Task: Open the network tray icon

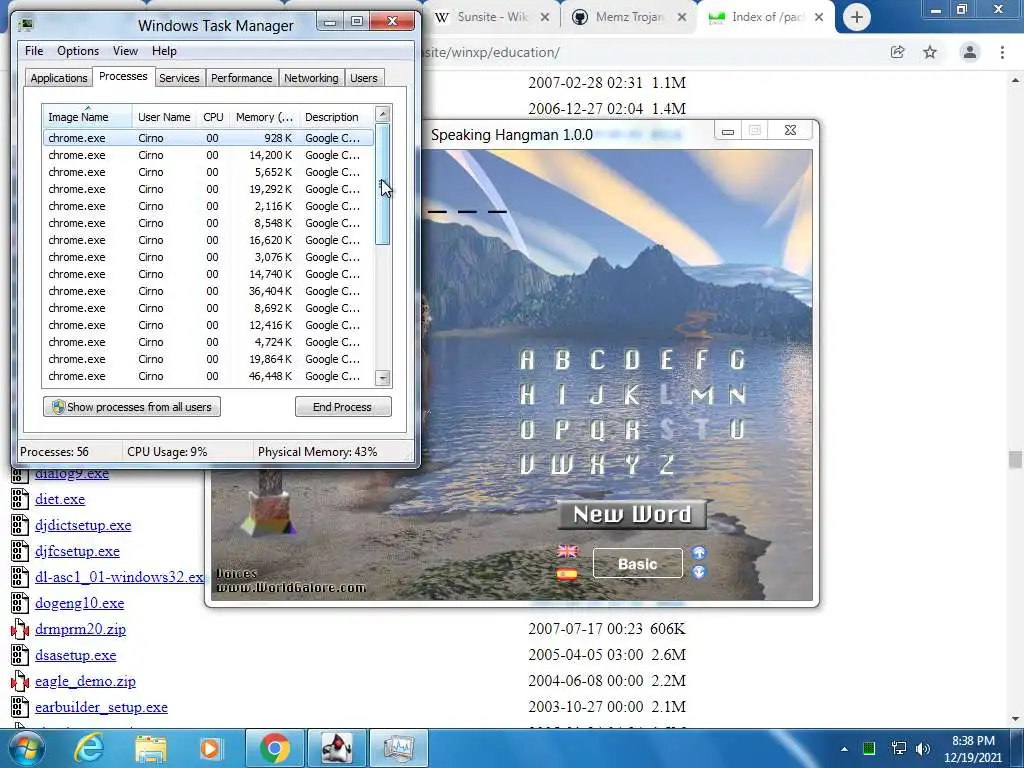Action: coord(899,748)
